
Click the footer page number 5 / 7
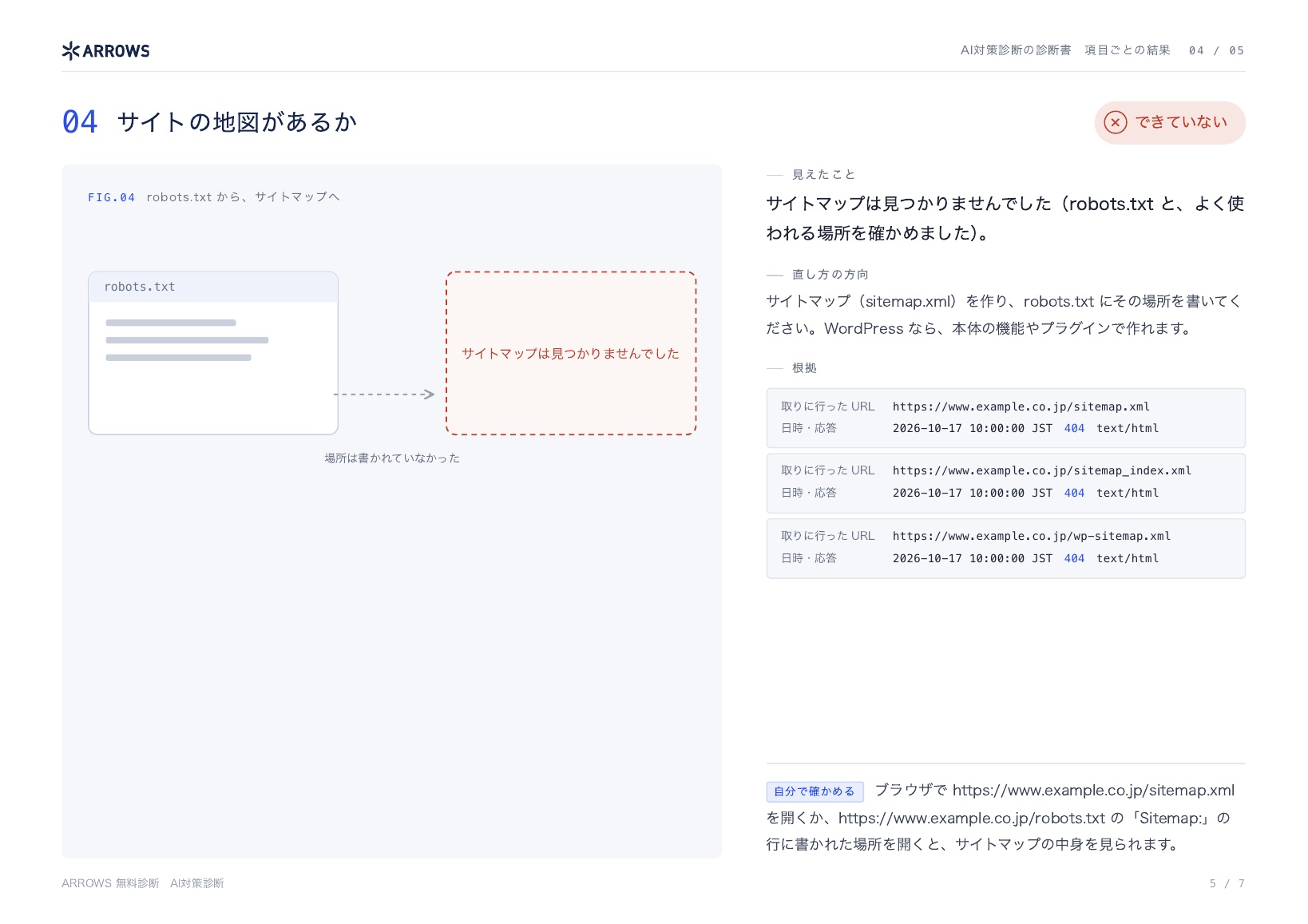pyautogui.click(x=1227, y=883)
